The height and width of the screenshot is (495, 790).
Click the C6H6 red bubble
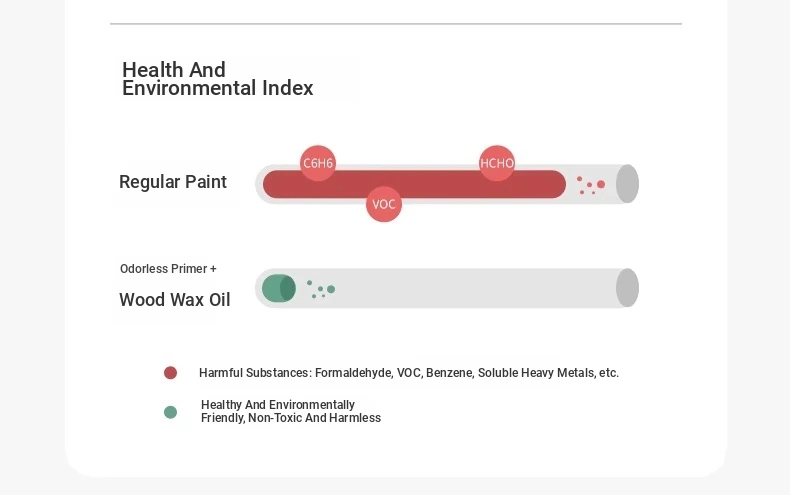coord(317,163)
